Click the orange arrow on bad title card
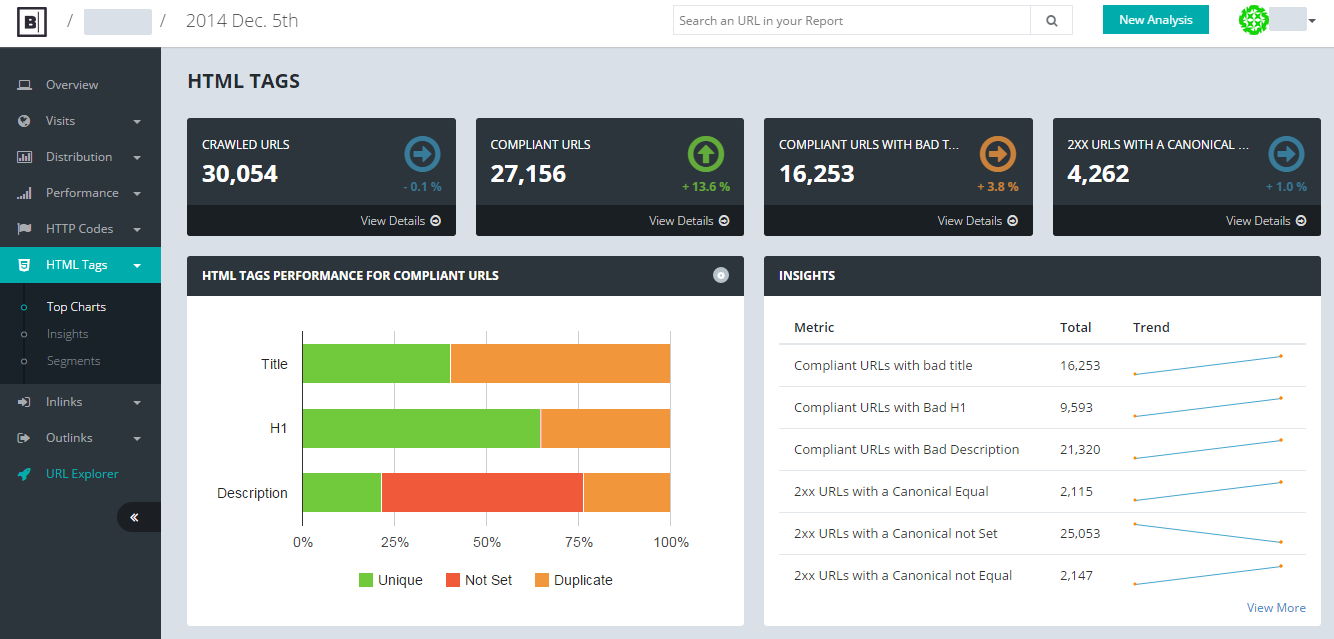This screenshot has height=639, width=1334. tap(996, 155)
